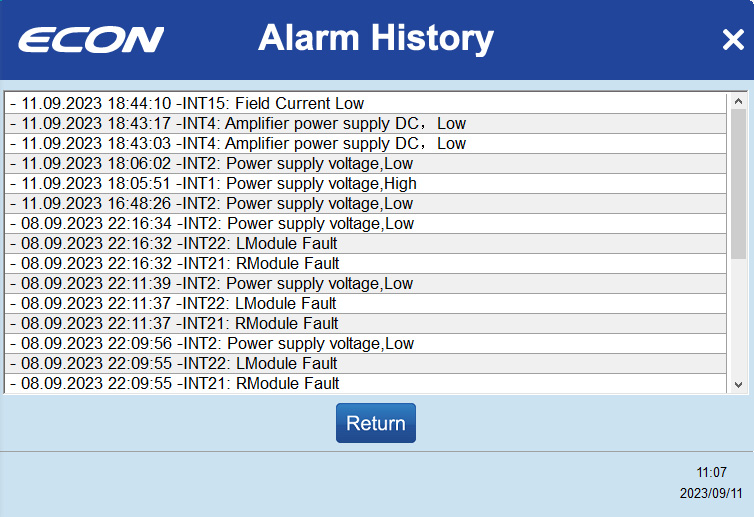Click the Alarm History title text

(x=376, y=39)
